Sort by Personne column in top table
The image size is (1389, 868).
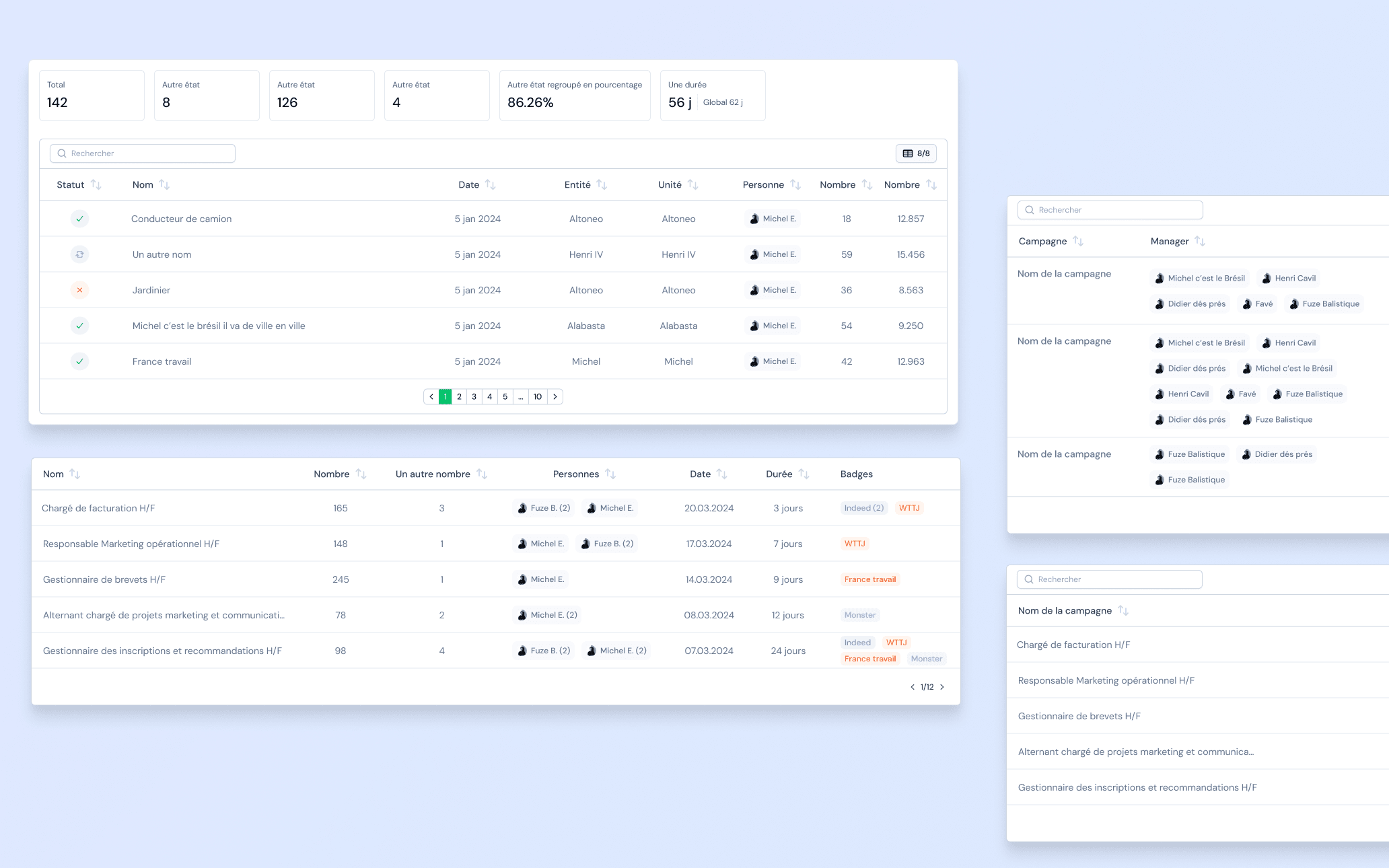coord(795,184)
